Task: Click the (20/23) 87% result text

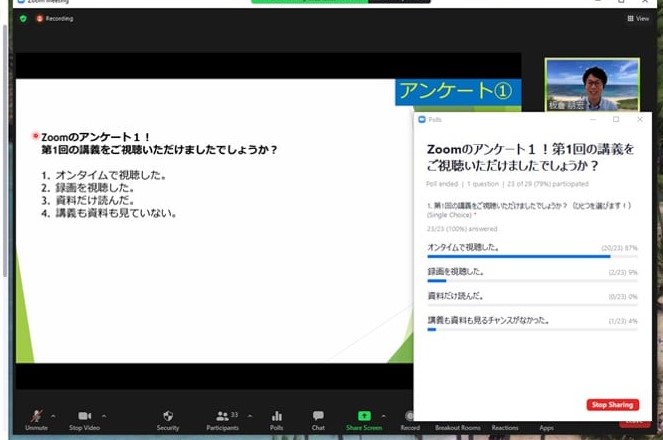Action: click(x=619, y=248)
